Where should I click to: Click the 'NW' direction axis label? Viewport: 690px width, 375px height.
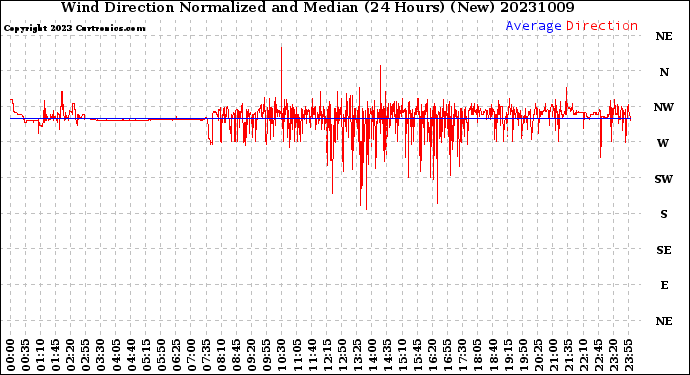click(x=664, y=107)
